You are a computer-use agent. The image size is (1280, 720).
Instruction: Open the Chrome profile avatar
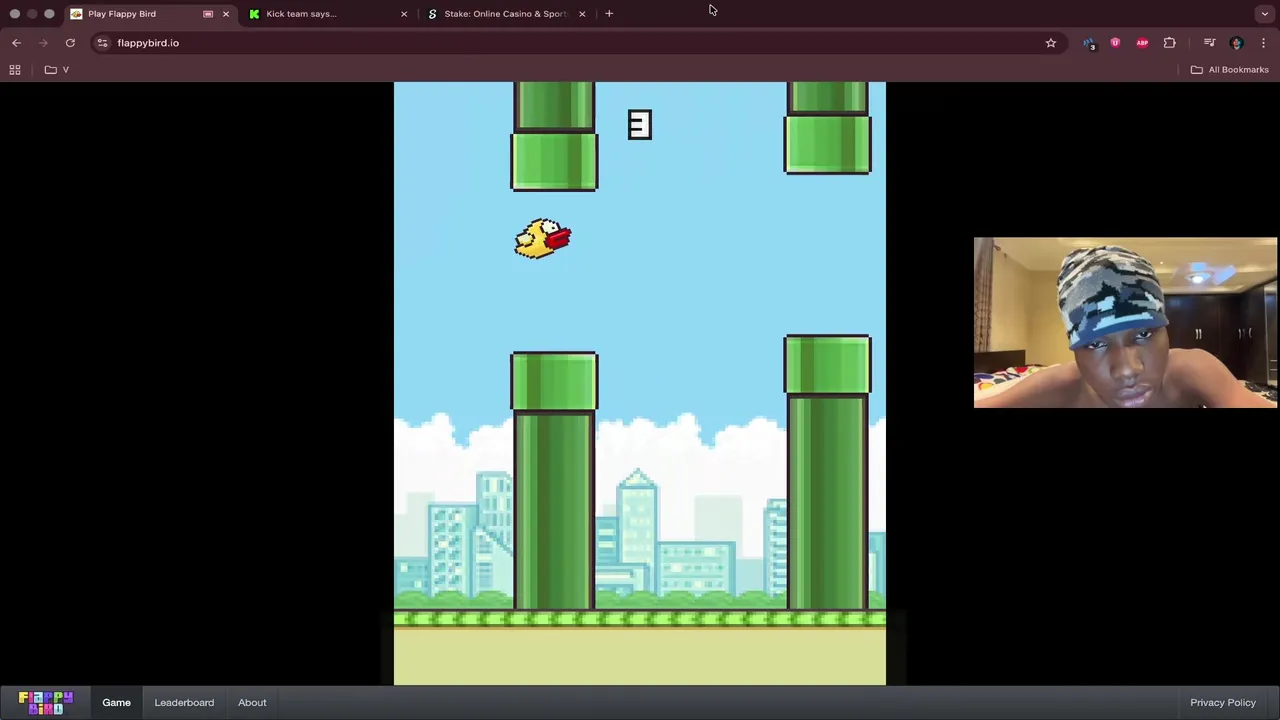pos(1237,43)
